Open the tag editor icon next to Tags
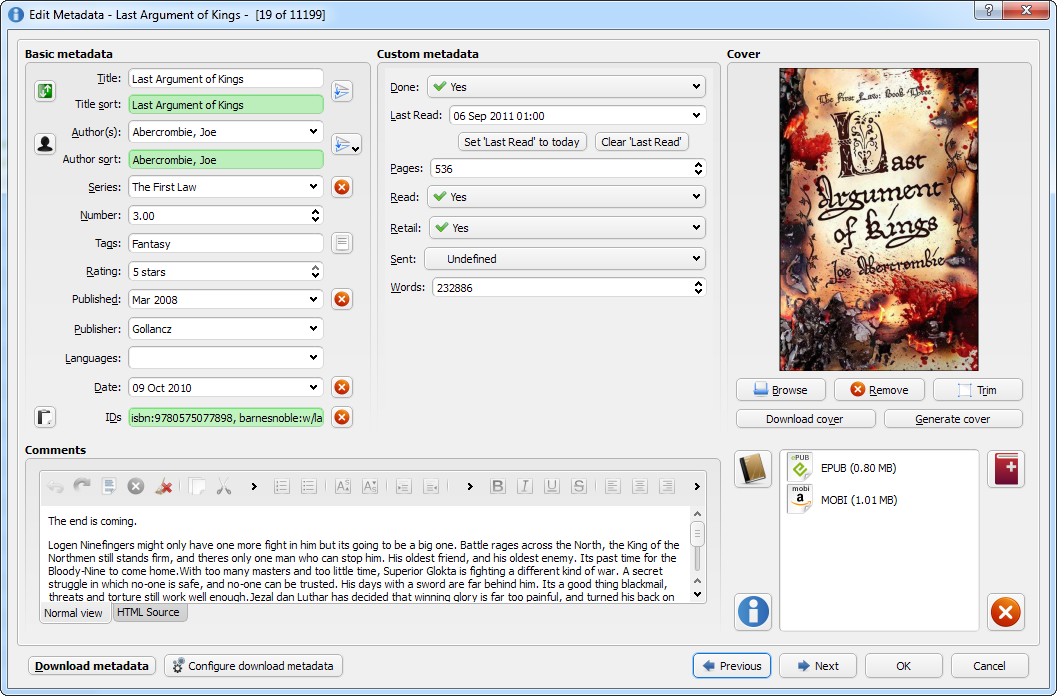The image size is (1057, 696). click(x=342, y=243)
